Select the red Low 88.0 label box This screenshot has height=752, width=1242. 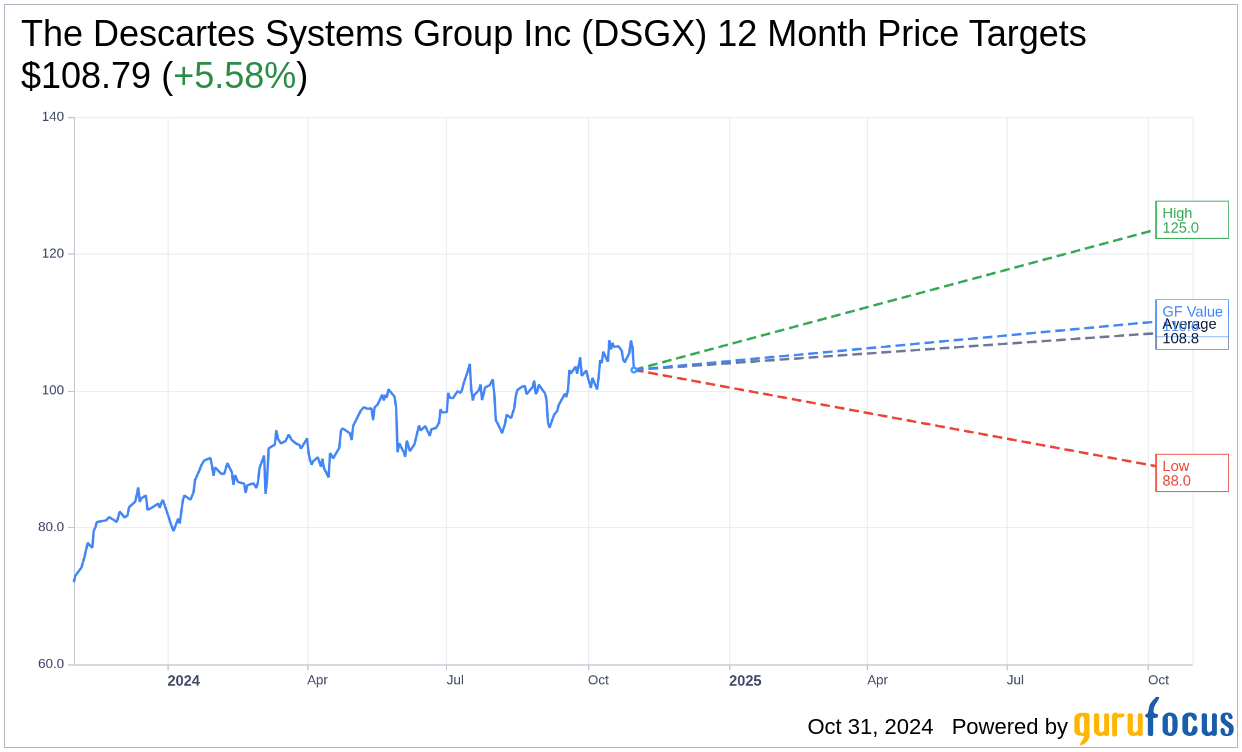click(1191, 473)
